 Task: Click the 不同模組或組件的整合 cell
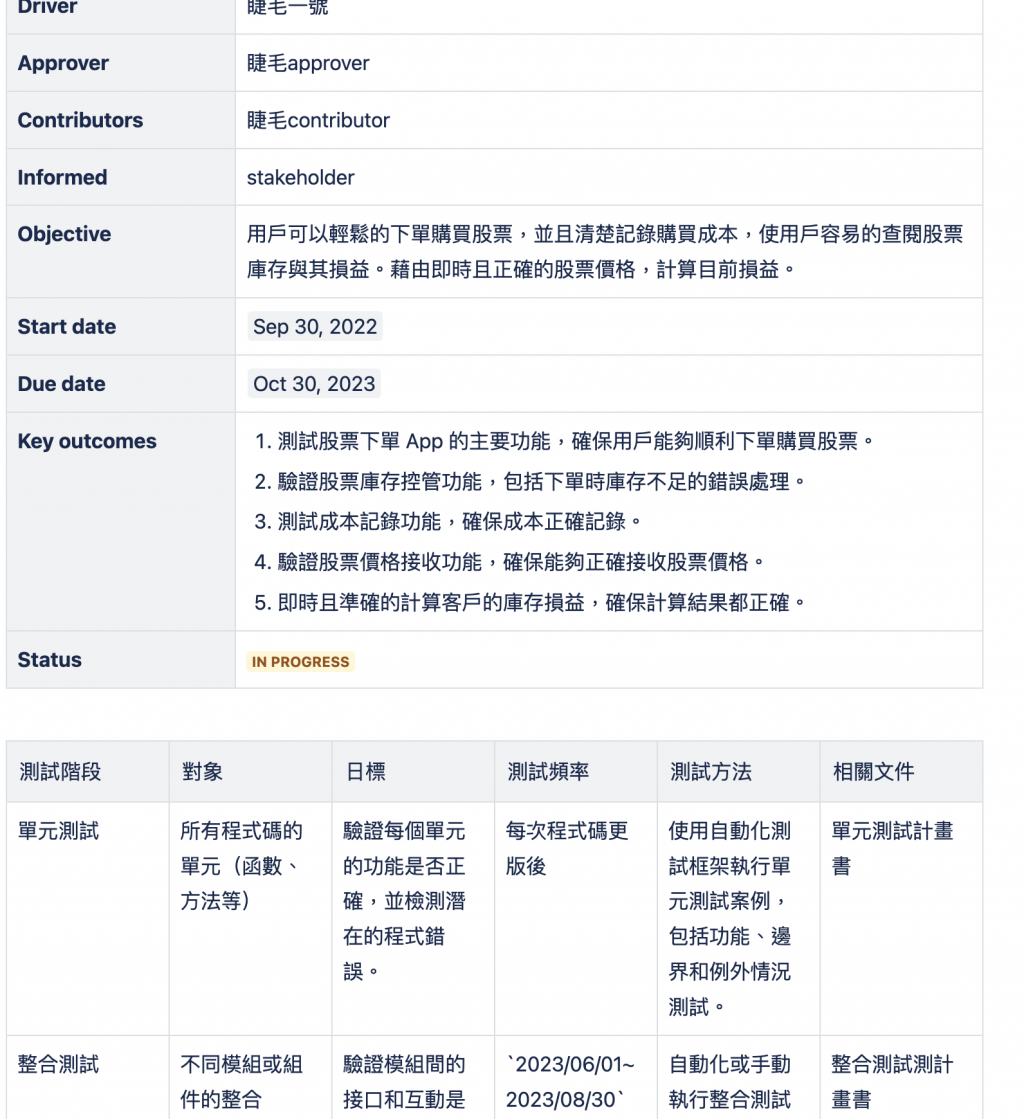[250, 1078]
